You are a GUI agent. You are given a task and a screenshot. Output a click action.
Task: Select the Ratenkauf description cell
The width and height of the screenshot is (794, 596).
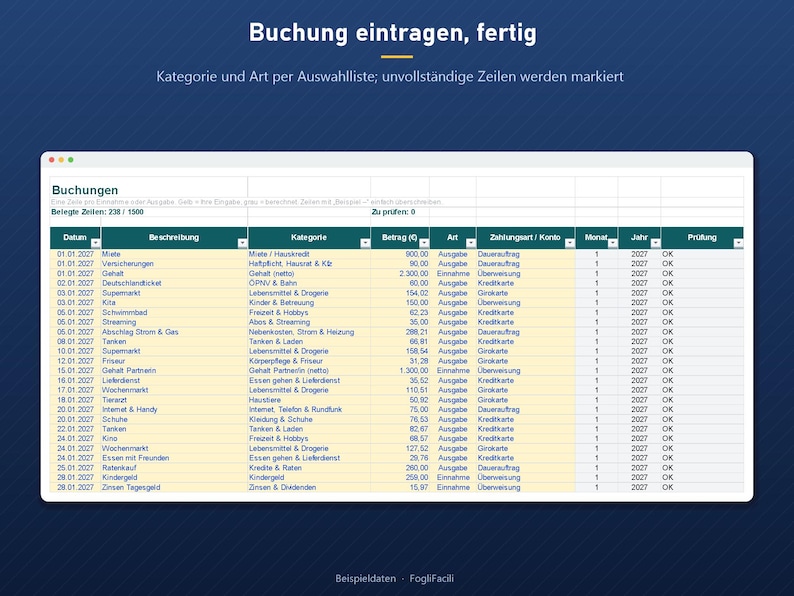[174, 468]
